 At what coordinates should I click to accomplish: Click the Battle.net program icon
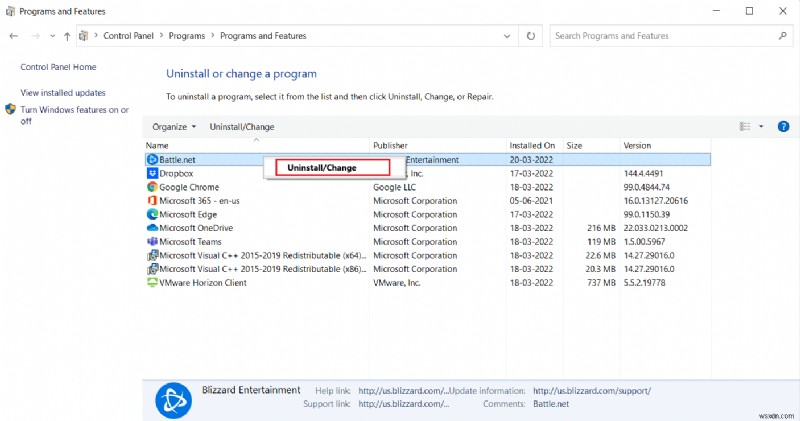click(152, 160)
